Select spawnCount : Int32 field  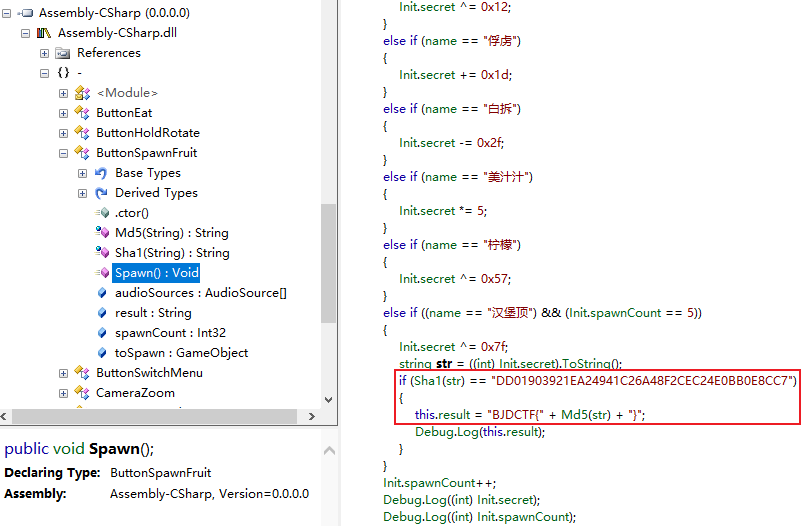170,333
